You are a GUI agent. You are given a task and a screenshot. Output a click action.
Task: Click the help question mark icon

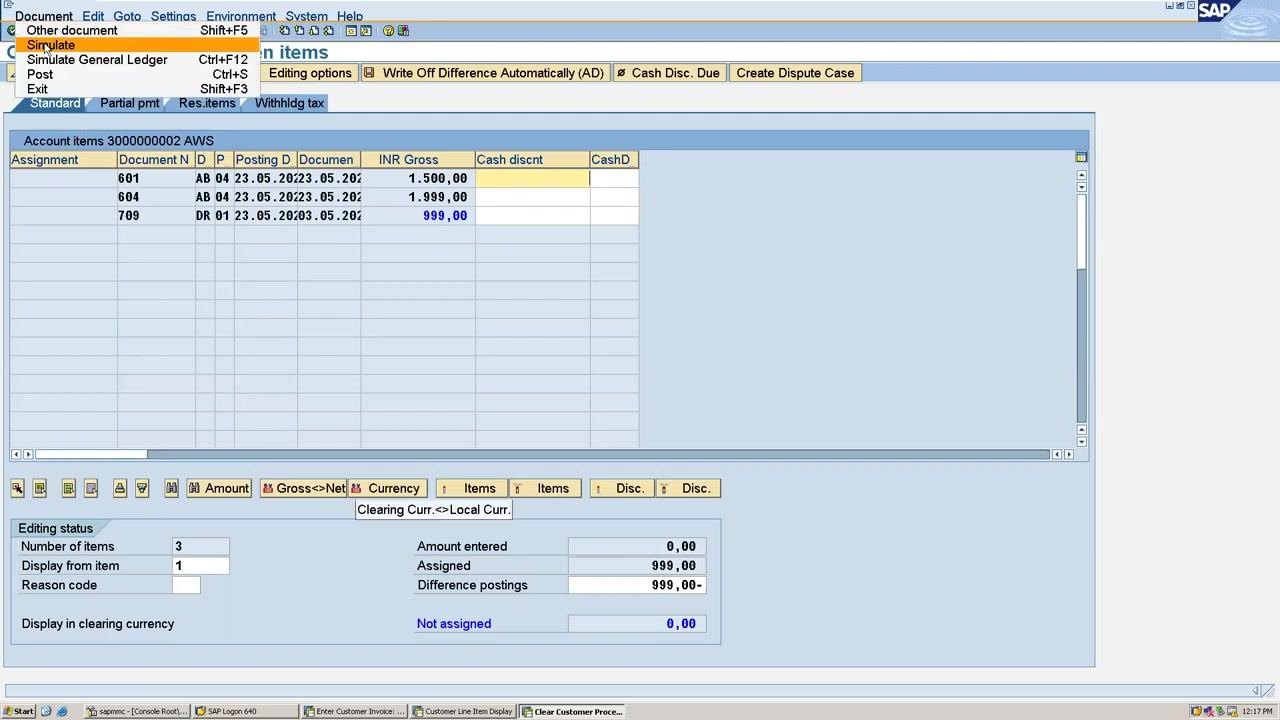click(x=388, y=31)
